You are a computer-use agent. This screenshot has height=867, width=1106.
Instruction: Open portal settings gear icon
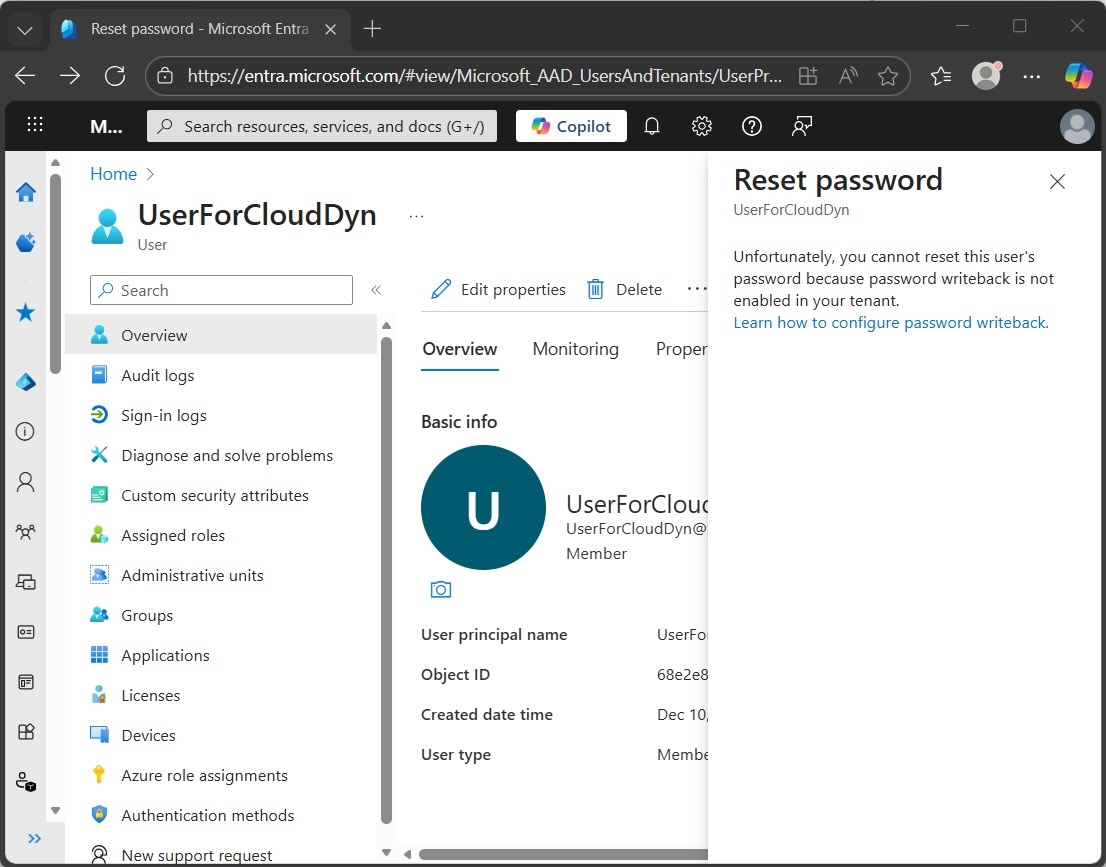pos(701,126)
